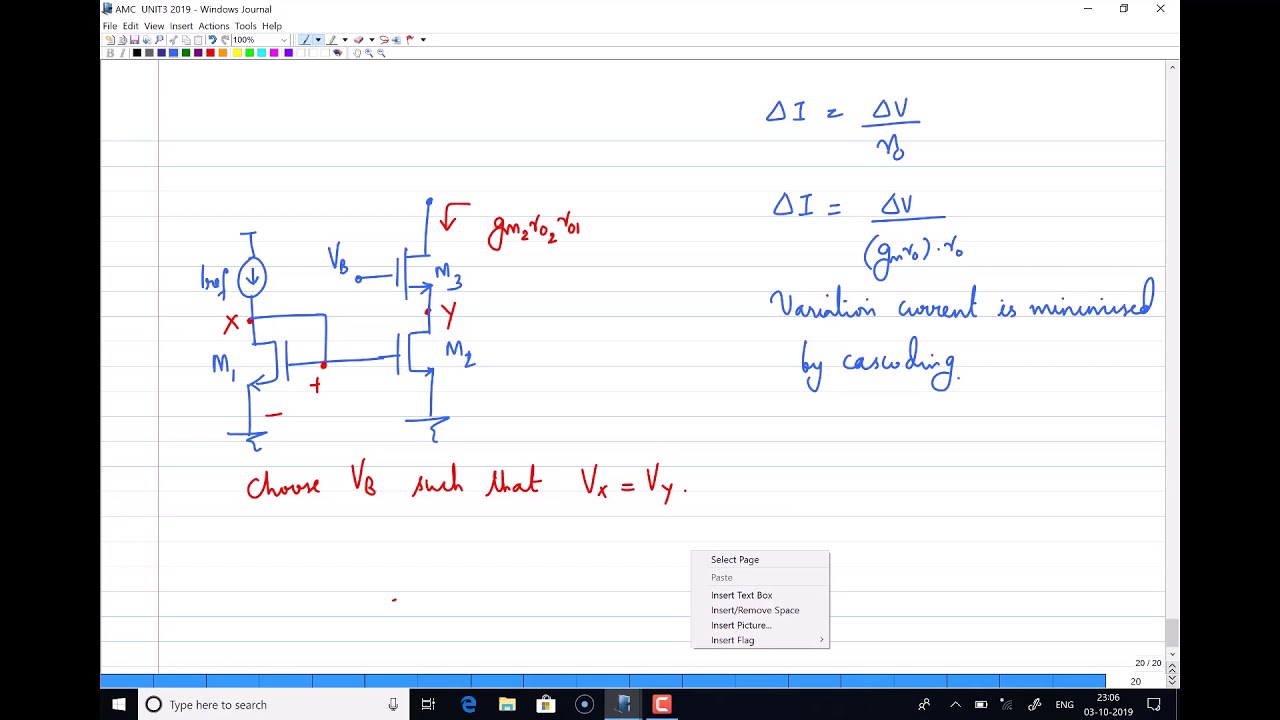
Task: Select the Eraser tool
Action: (x=358, y=40)
